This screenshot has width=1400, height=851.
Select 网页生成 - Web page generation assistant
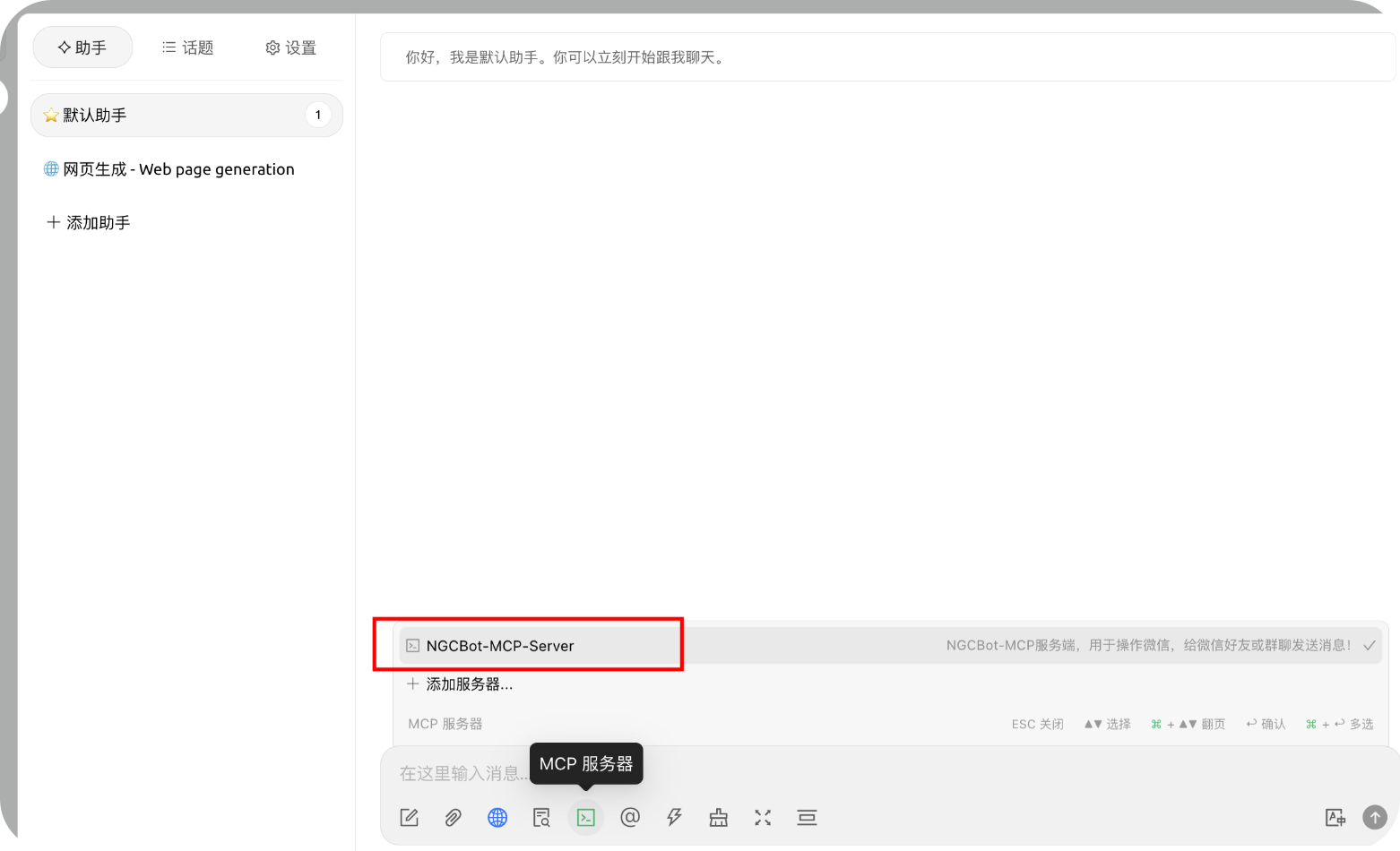coord(186,169)
